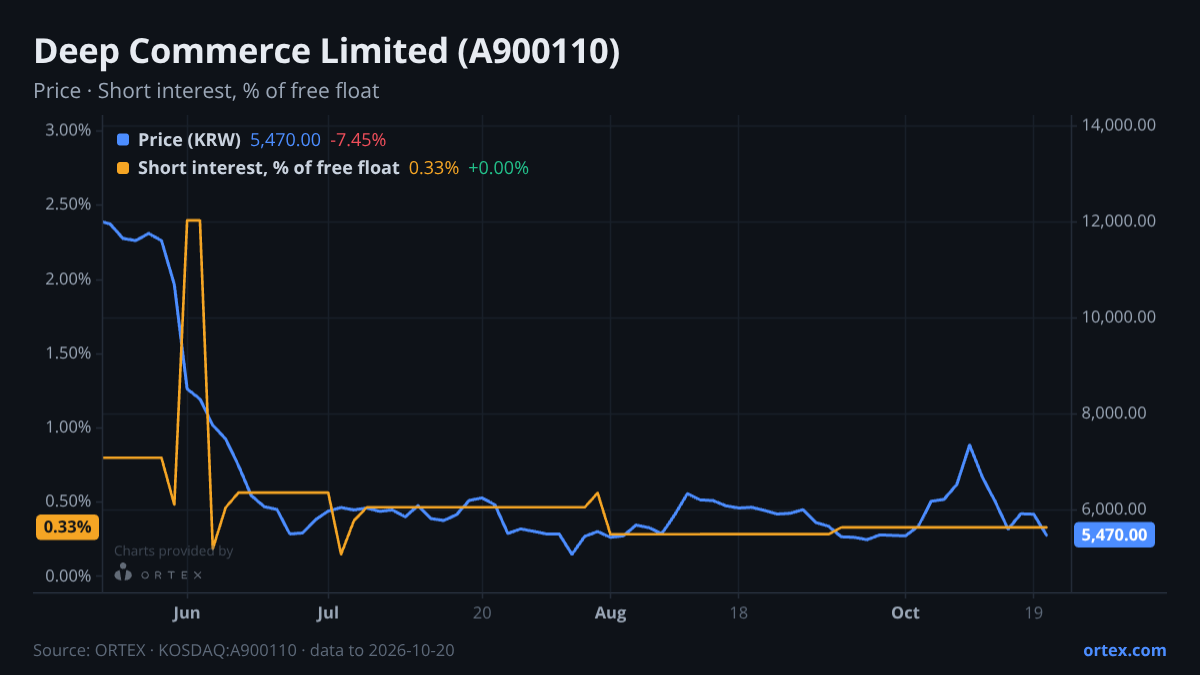
Task: Click the subtitle Price · Short interest, % of free float
Action: 206,91
